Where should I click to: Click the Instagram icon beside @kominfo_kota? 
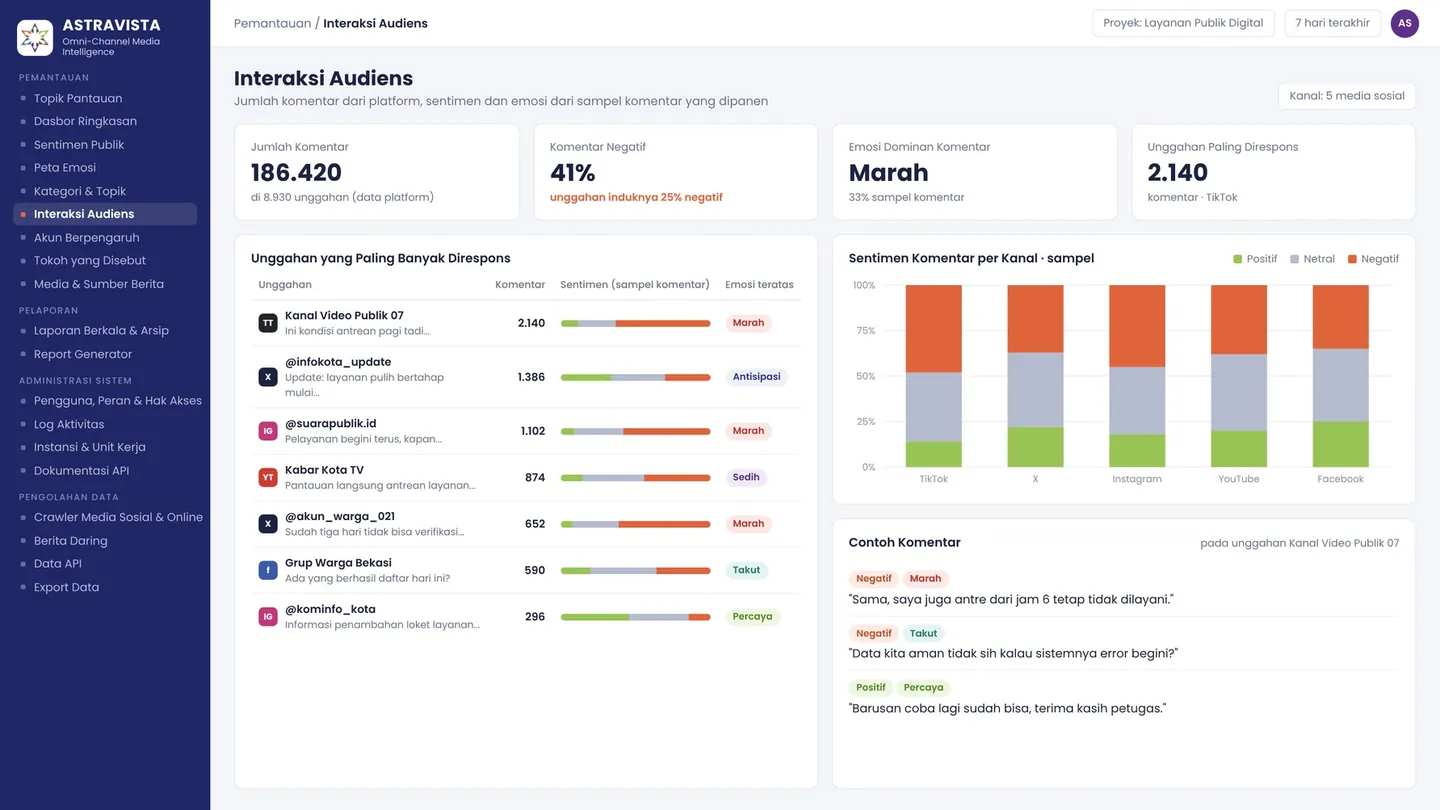pyautogui.click(x=268, y=617)
